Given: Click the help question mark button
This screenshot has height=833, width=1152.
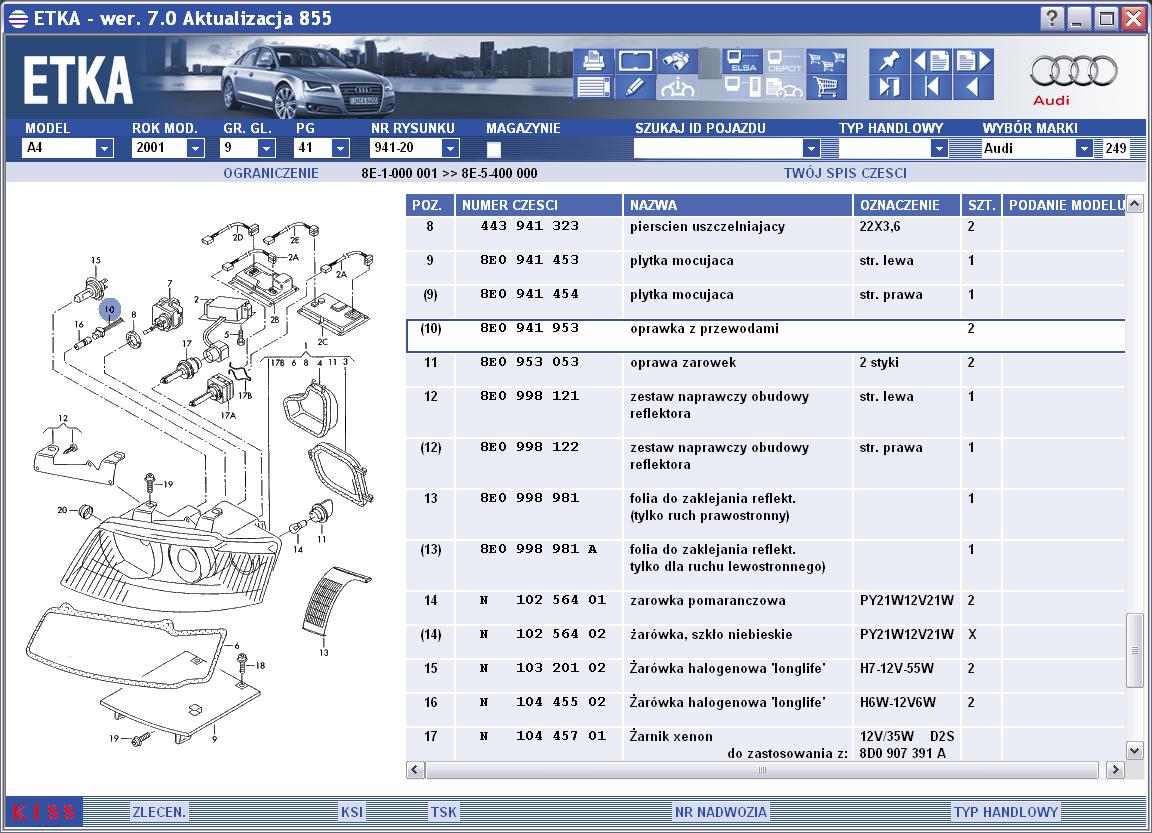Looking at the screenshot, I should point(1052,18).
